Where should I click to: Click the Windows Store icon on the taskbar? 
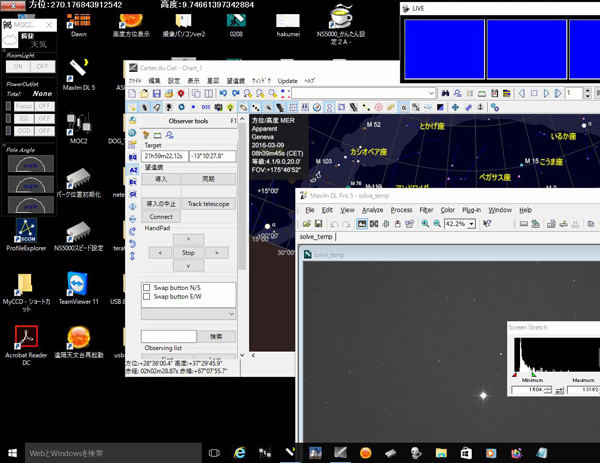[x=466, y=453]
